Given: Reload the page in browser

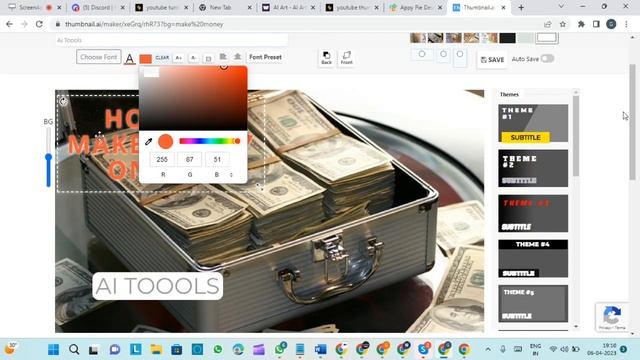Looking at the screenshot, I should click(x=39, y=24).
